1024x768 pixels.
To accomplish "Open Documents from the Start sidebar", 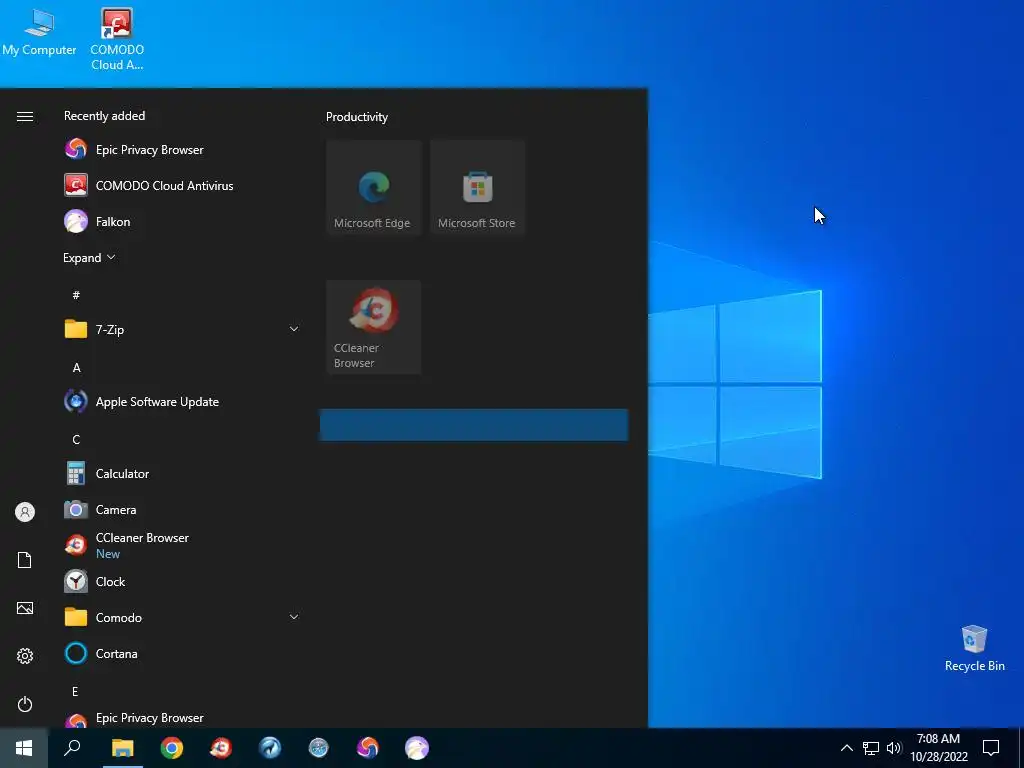I will click(x=25, y=560).
